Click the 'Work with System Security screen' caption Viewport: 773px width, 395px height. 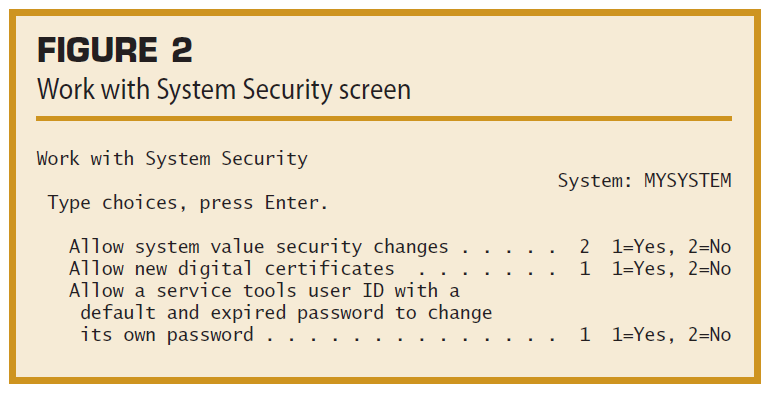coord(224,90)
